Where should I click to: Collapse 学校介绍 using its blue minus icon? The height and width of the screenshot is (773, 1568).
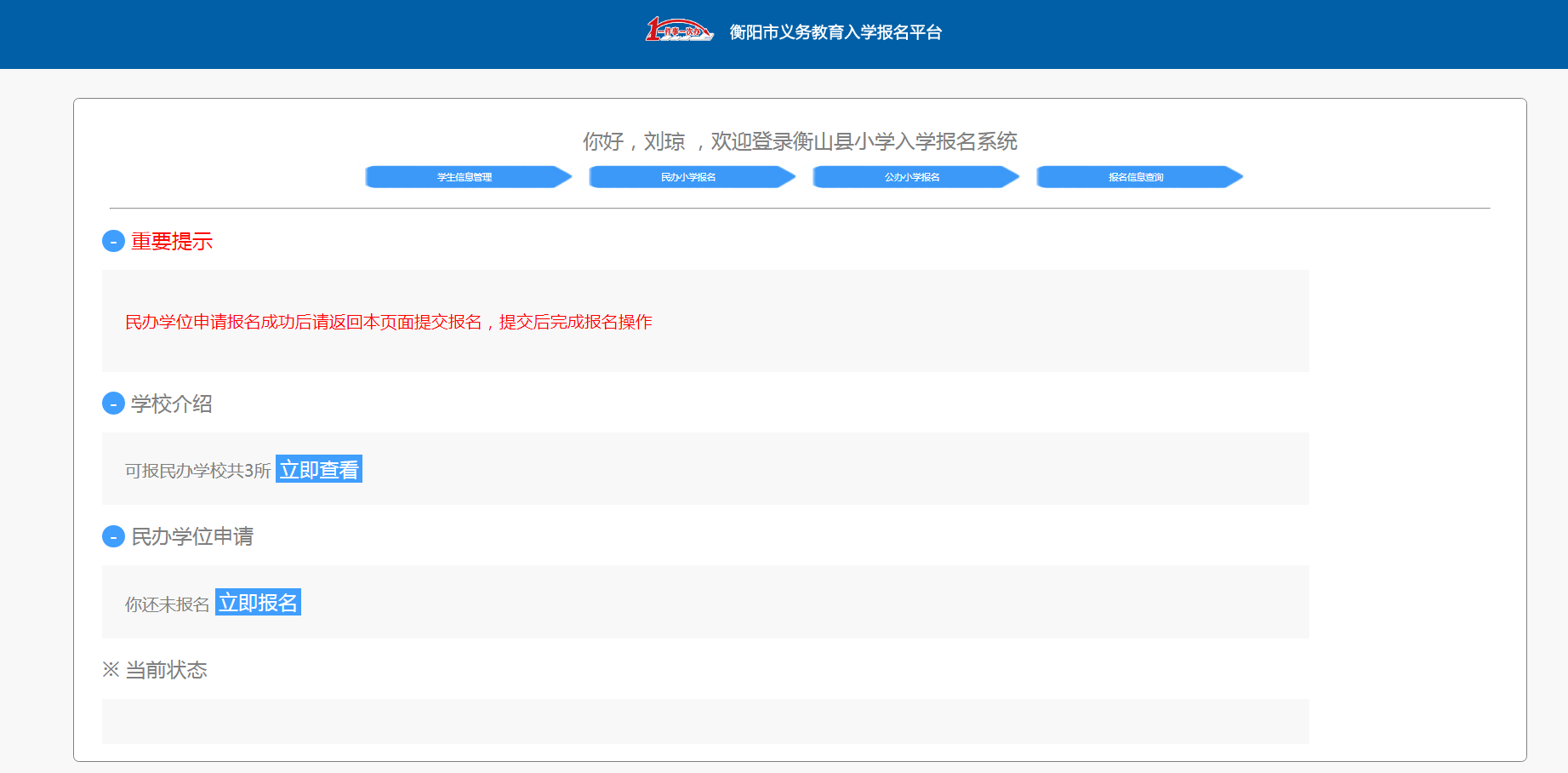click(113, 404)
